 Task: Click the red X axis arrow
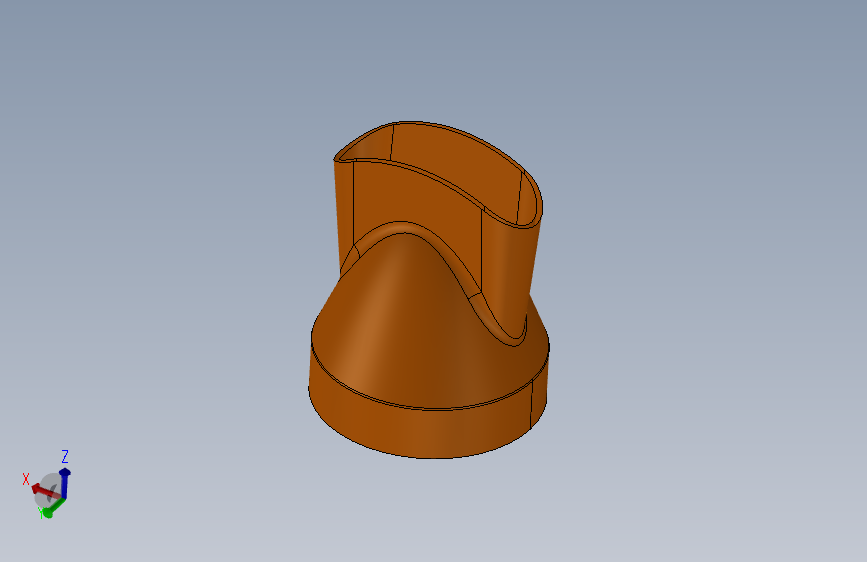(x=44, y=490)
